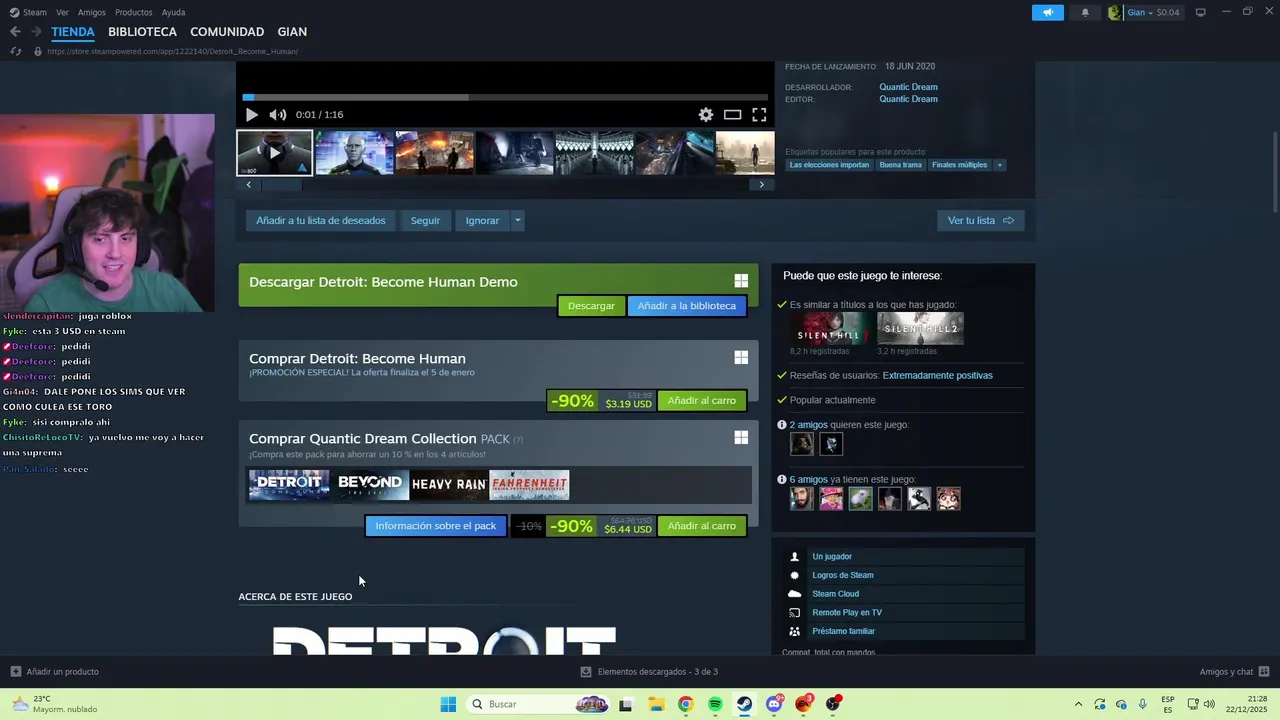Open OBS from the Windows taskbar
The width and height of the screenshot is (1280, 720).
pos(833,704)
